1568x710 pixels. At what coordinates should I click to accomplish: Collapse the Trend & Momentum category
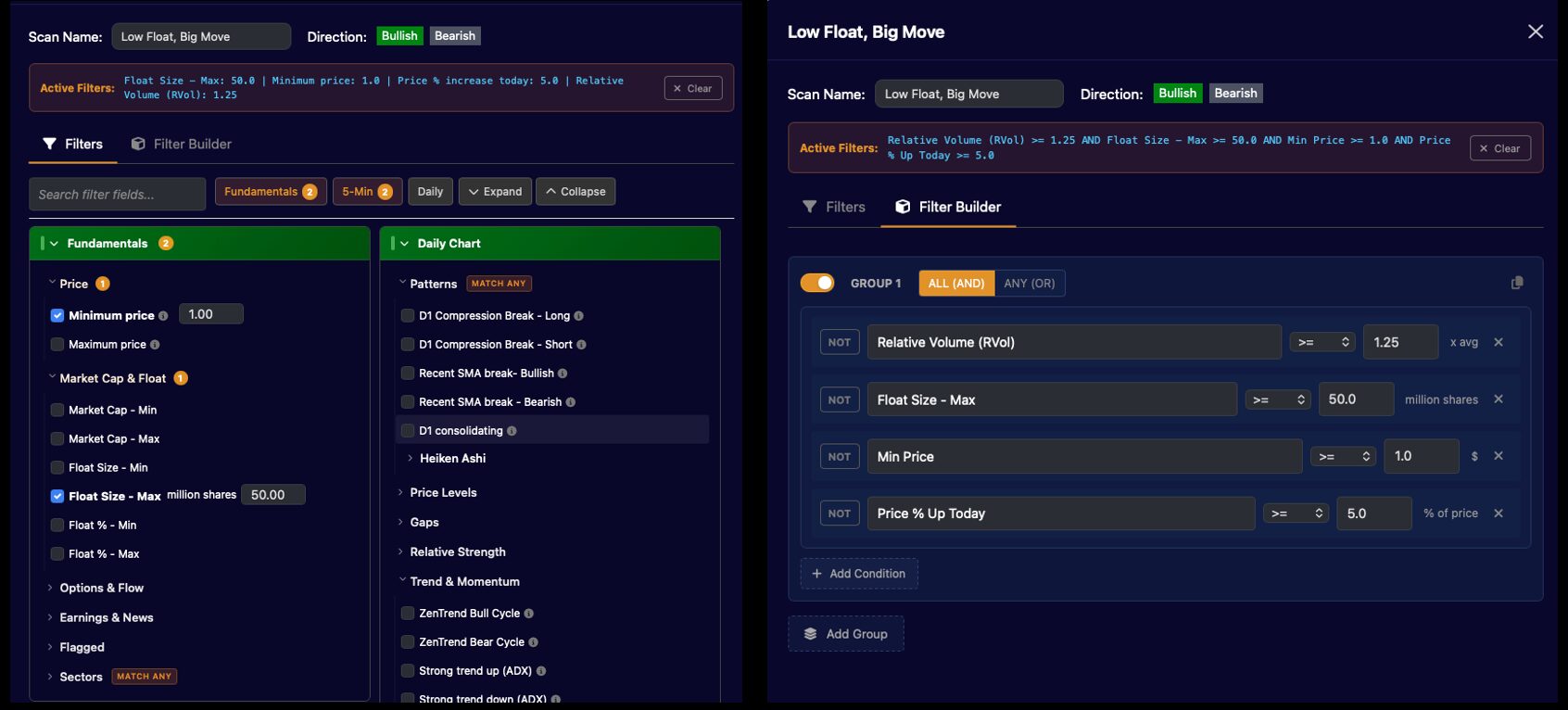pos(463,581)
